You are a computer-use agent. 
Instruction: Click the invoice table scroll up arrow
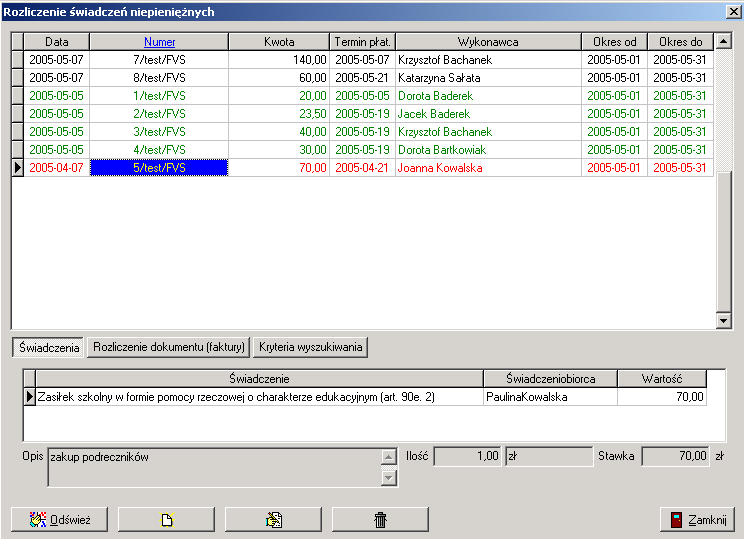723,41
